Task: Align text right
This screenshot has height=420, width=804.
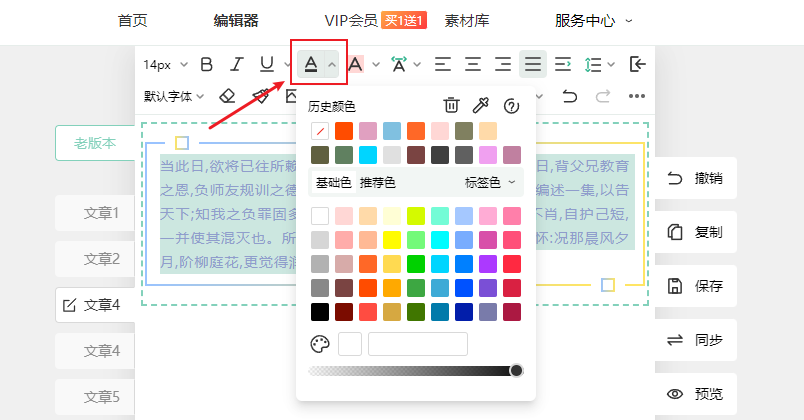Action: [x=502, y=65]
